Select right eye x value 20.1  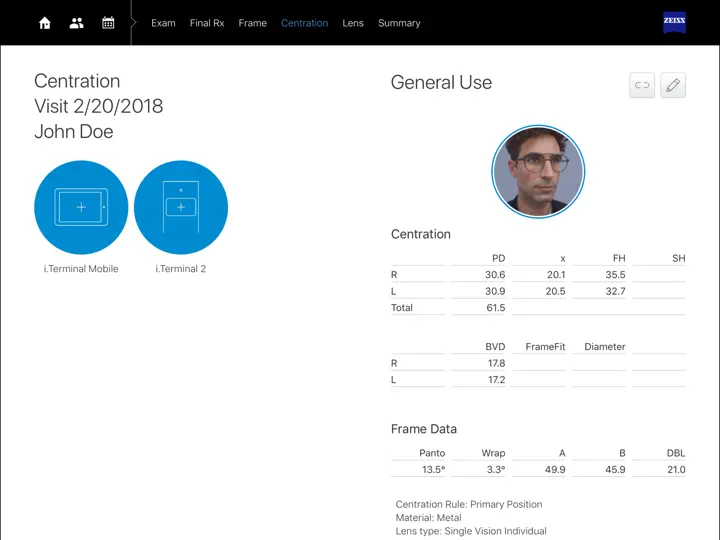coord(556,275)
